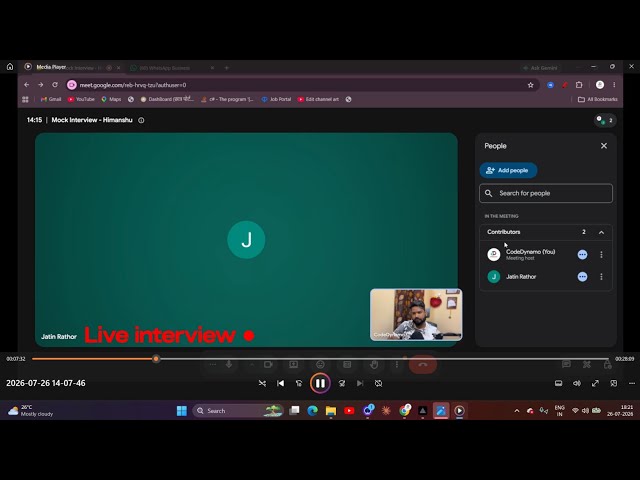Screen dimensions: 640x480
Task: Open the Maps bookmark
Action: pos(111,99)
